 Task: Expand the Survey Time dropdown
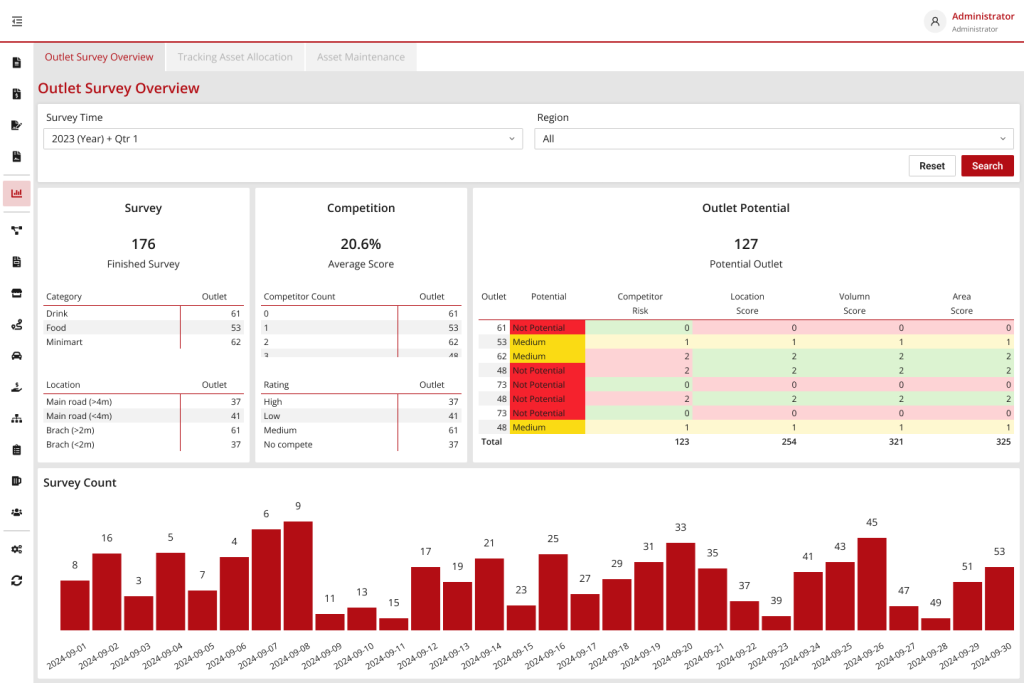click(282, 139)
